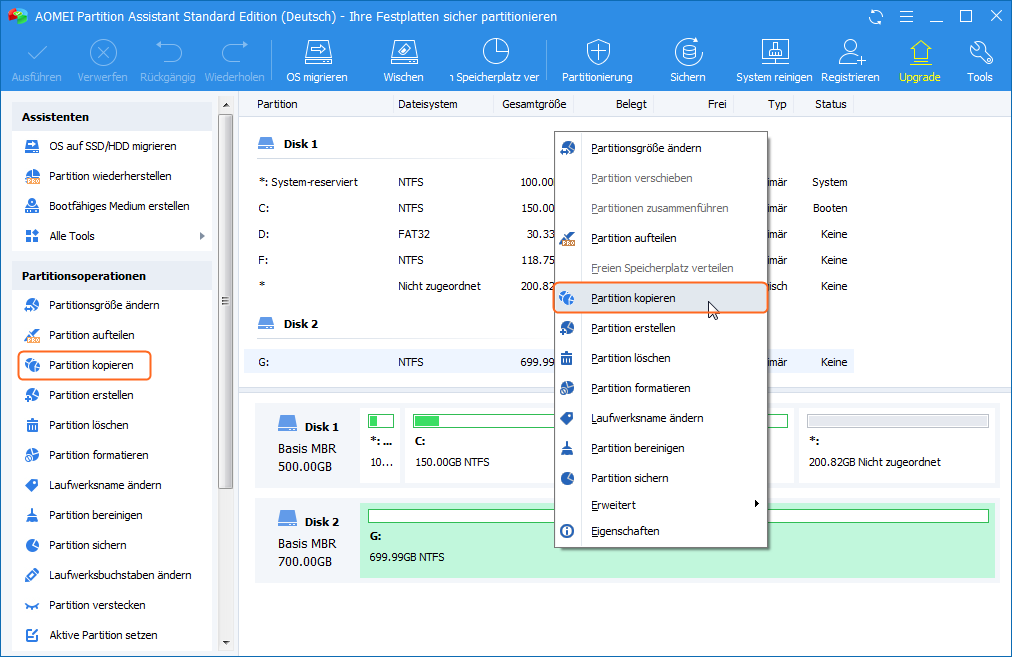Click the refresh icon in title bar
The image size is (1012, 657).
pos(876,17)
